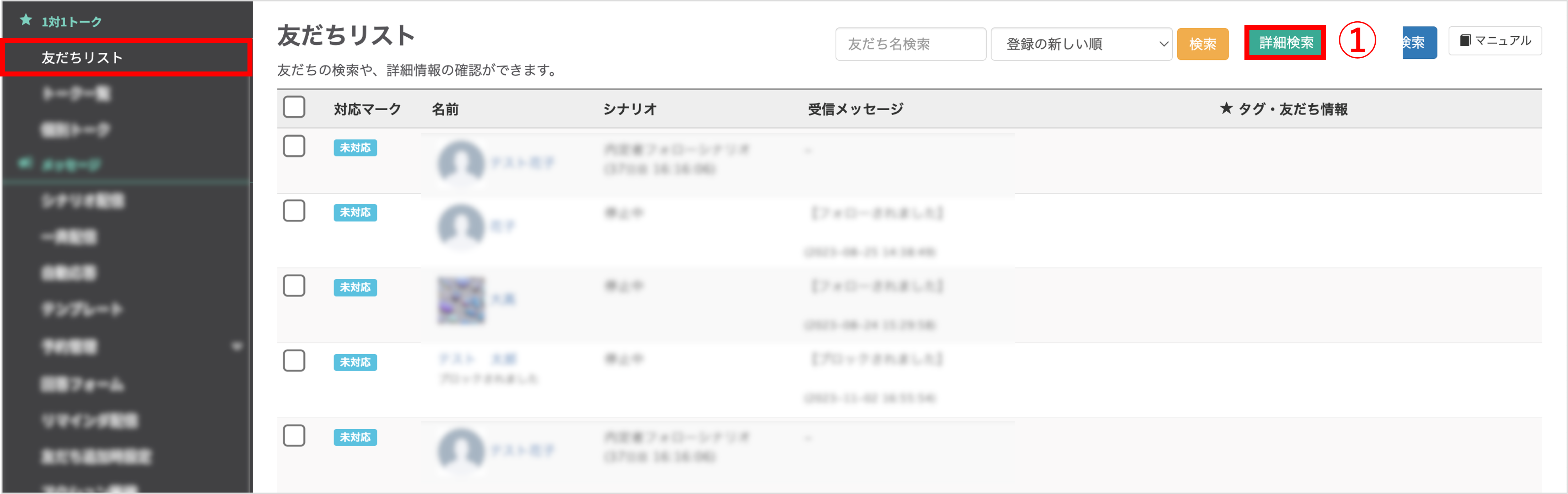Screen dimensions: 1568x494
Task: Click first row's profile avatar
Action: click(x=461, y=162)
